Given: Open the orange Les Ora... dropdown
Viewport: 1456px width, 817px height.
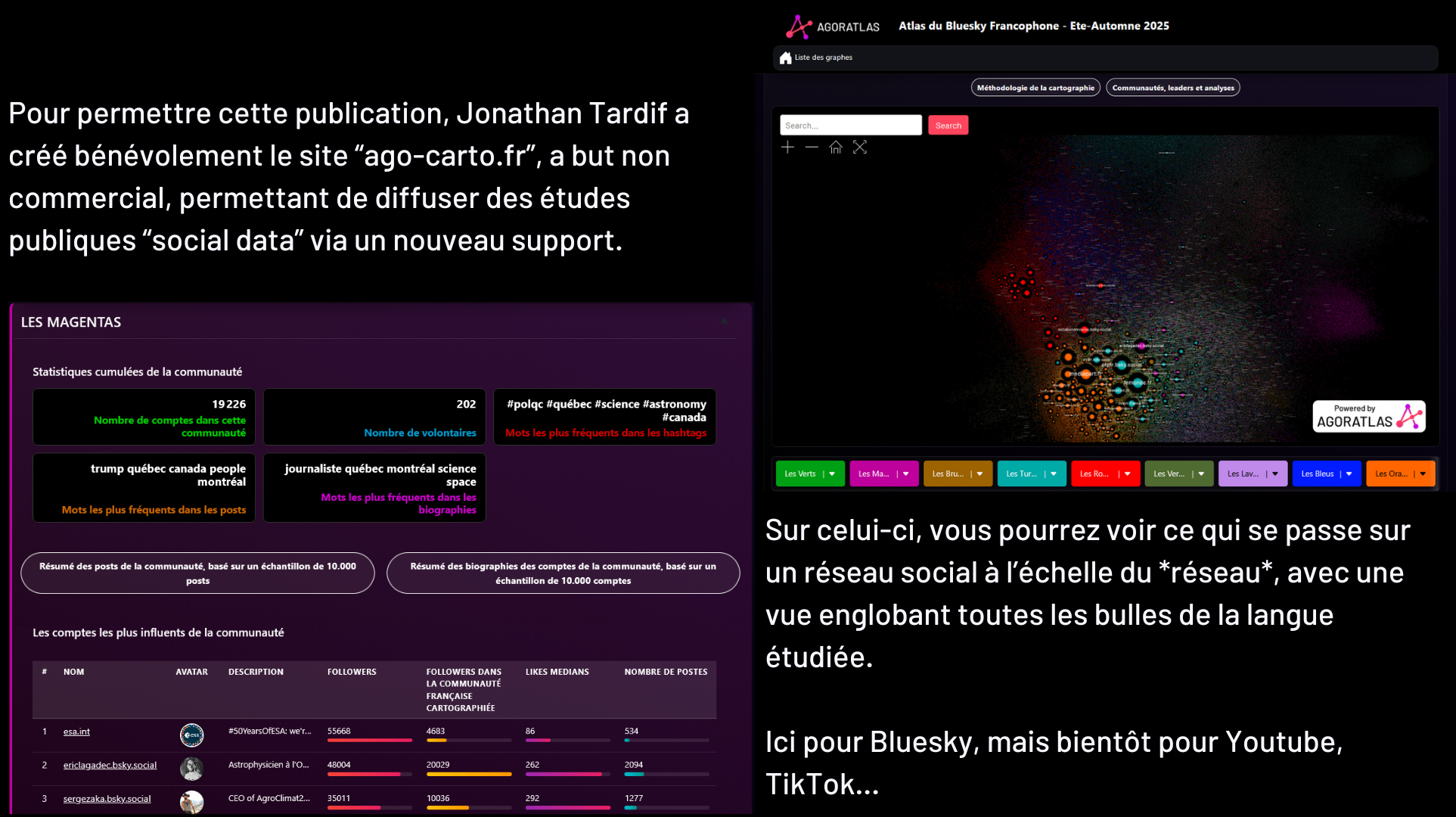Looking at the screenshot, I should [x=1422, y=474].
